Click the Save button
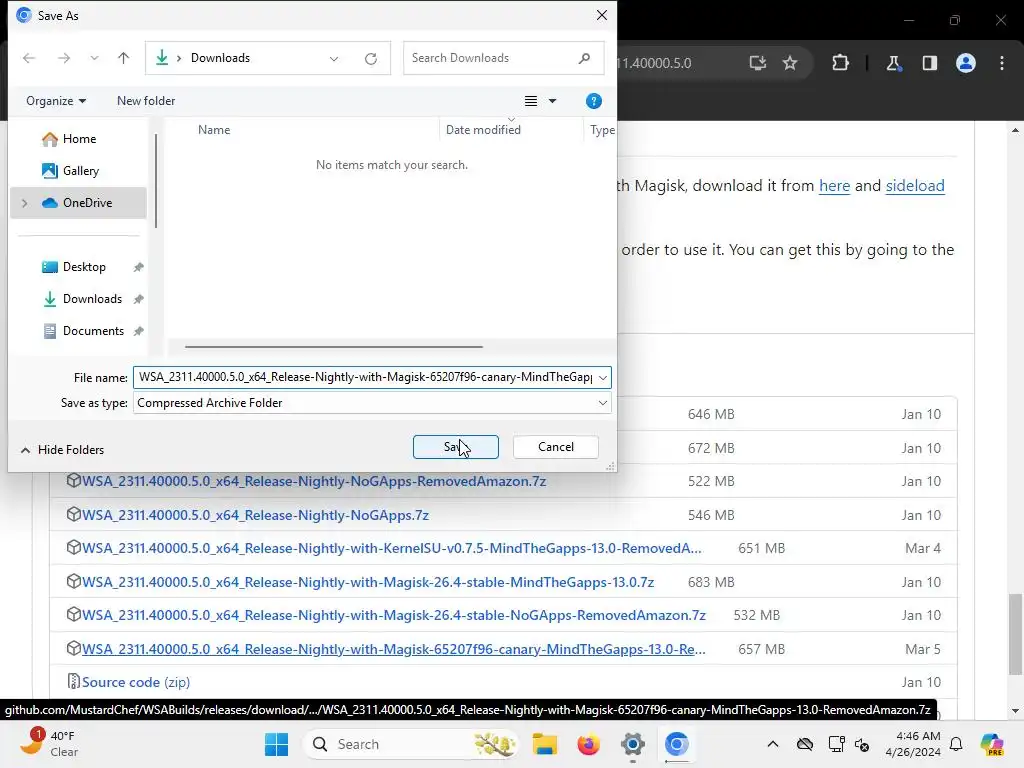 [455, 447]
